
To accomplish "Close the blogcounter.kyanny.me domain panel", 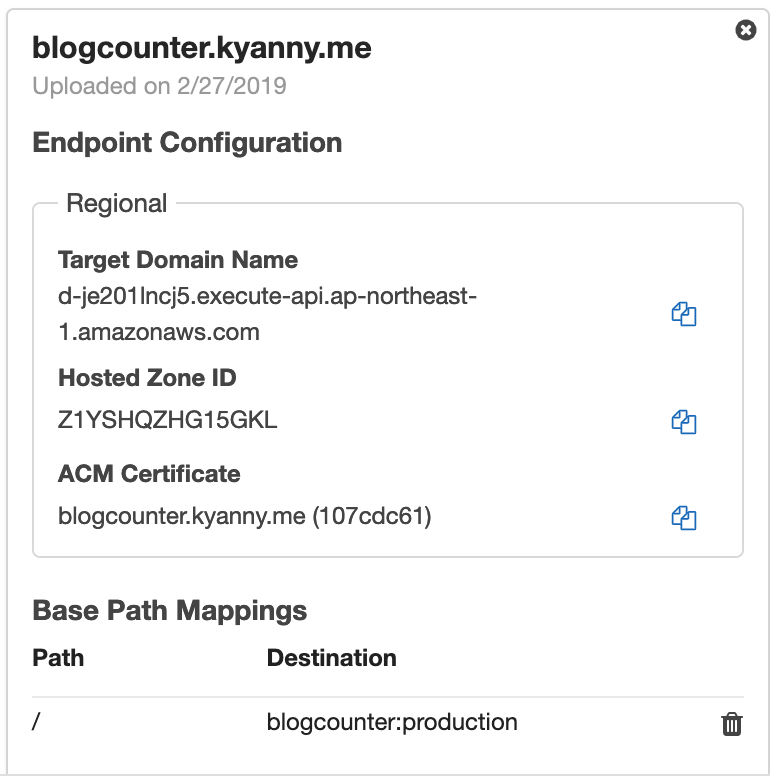I will (746, 30).
